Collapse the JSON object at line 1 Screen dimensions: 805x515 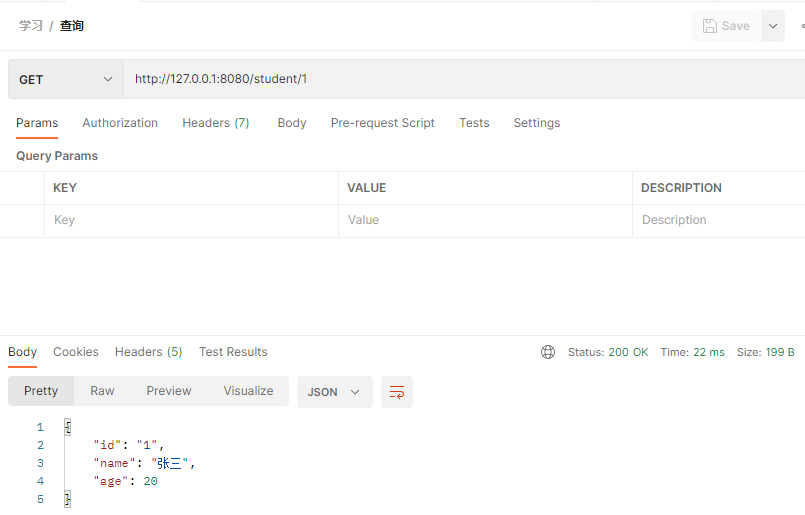click(x=68, y=427)
